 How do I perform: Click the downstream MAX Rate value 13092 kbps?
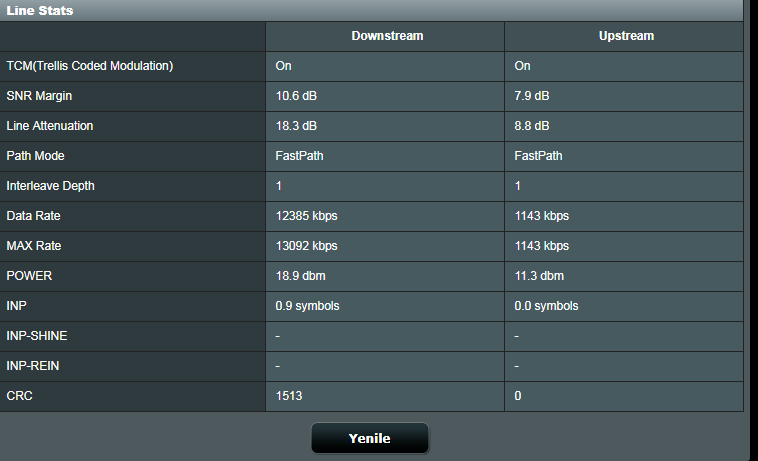pyautogui.click(x=306, y=246)
